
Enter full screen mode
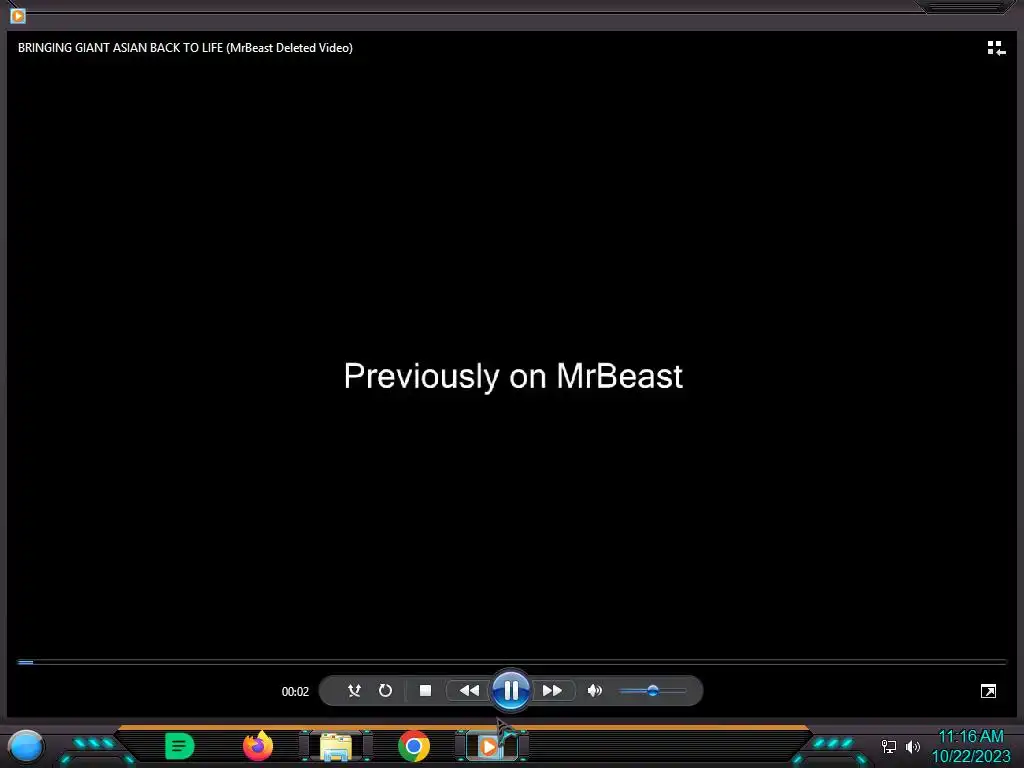[x=988, y=691]
